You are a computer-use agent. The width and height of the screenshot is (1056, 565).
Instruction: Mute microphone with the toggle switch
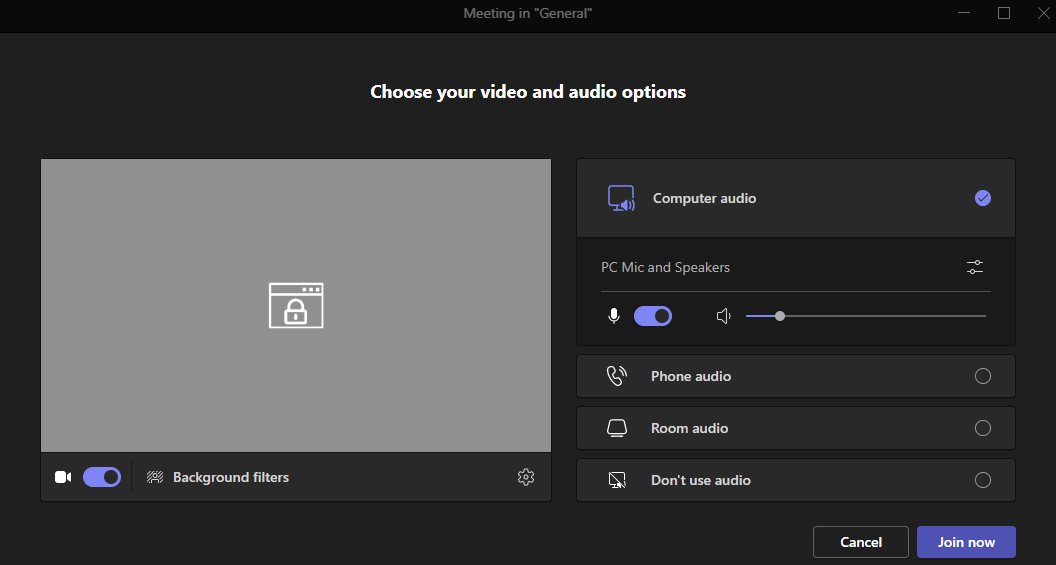[x=653, y=316]
